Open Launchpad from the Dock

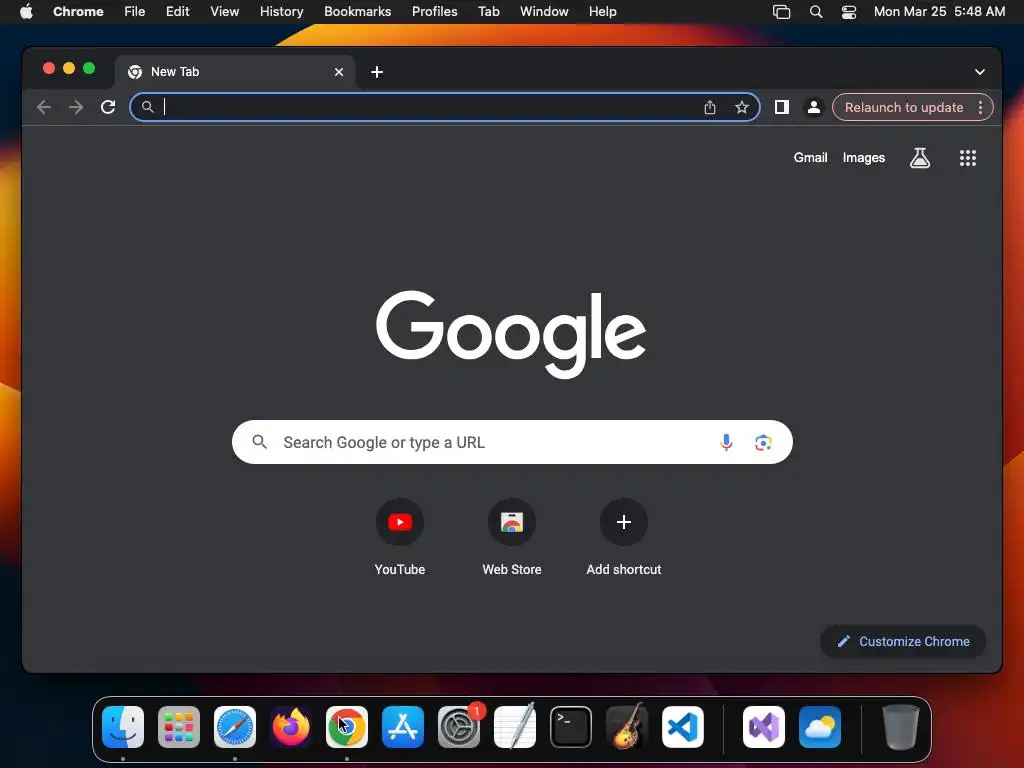pyautogui.click(x=179, y=727)
